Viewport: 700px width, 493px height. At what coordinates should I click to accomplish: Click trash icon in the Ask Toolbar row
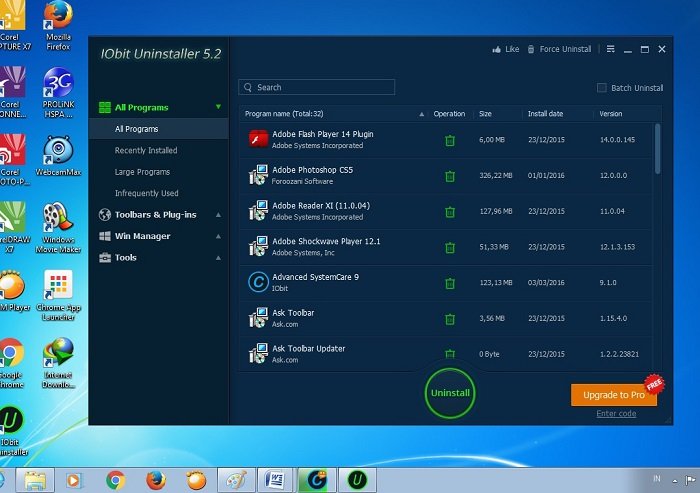450,319
